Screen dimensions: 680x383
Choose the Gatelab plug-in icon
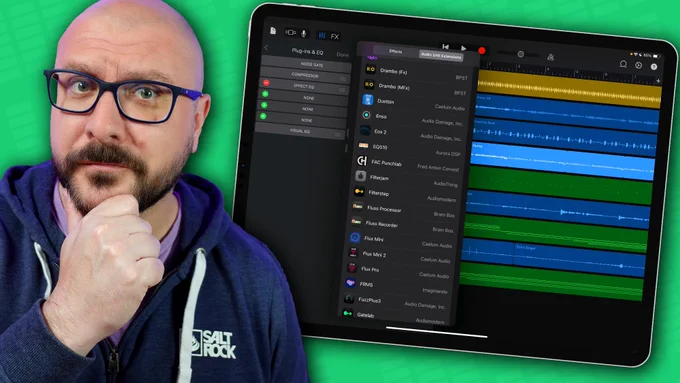pos(348,313)
